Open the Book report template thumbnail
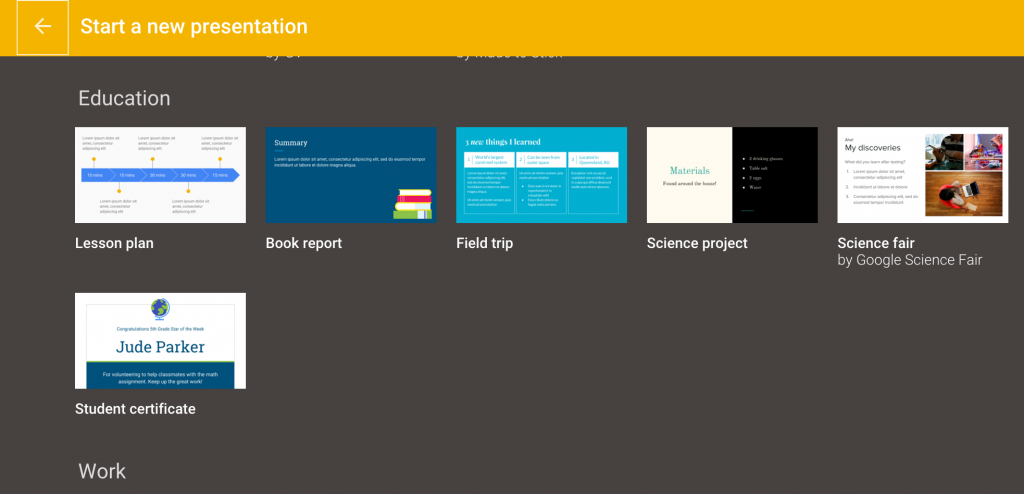This screenshot has width=1024, height=494. click(351, 175)
